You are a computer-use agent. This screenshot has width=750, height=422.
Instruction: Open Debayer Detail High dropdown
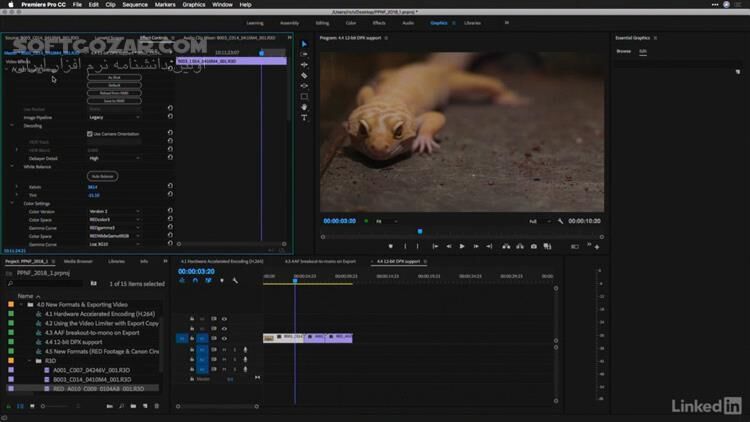pyautogui.click(x=114, y=158)
